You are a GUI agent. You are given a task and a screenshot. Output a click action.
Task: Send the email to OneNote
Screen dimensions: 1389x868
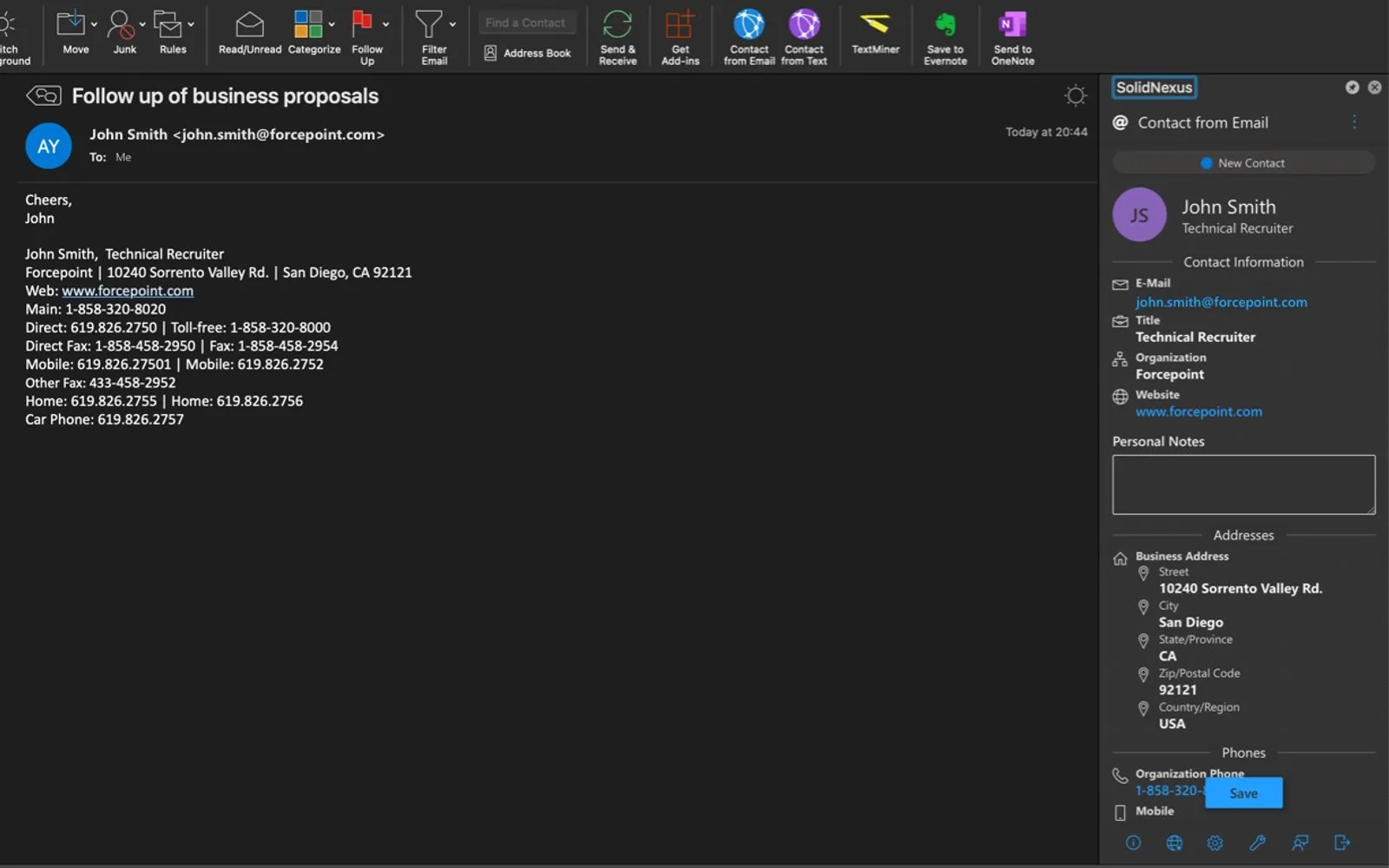(x=1012, y=36)
